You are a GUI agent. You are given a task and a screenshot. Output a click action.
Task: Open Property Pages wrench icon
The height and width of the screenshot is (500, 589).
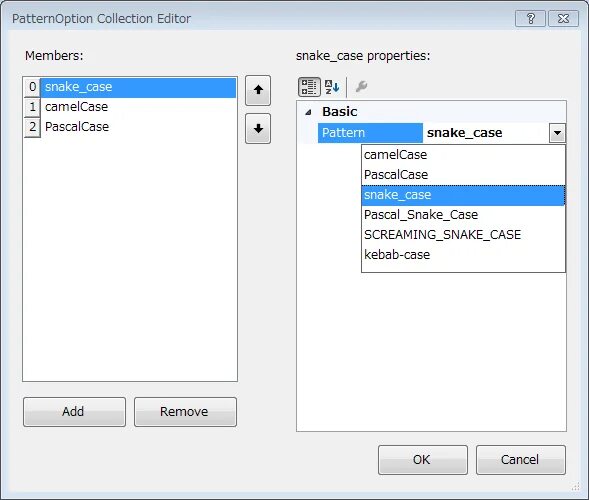pos(361,87)
